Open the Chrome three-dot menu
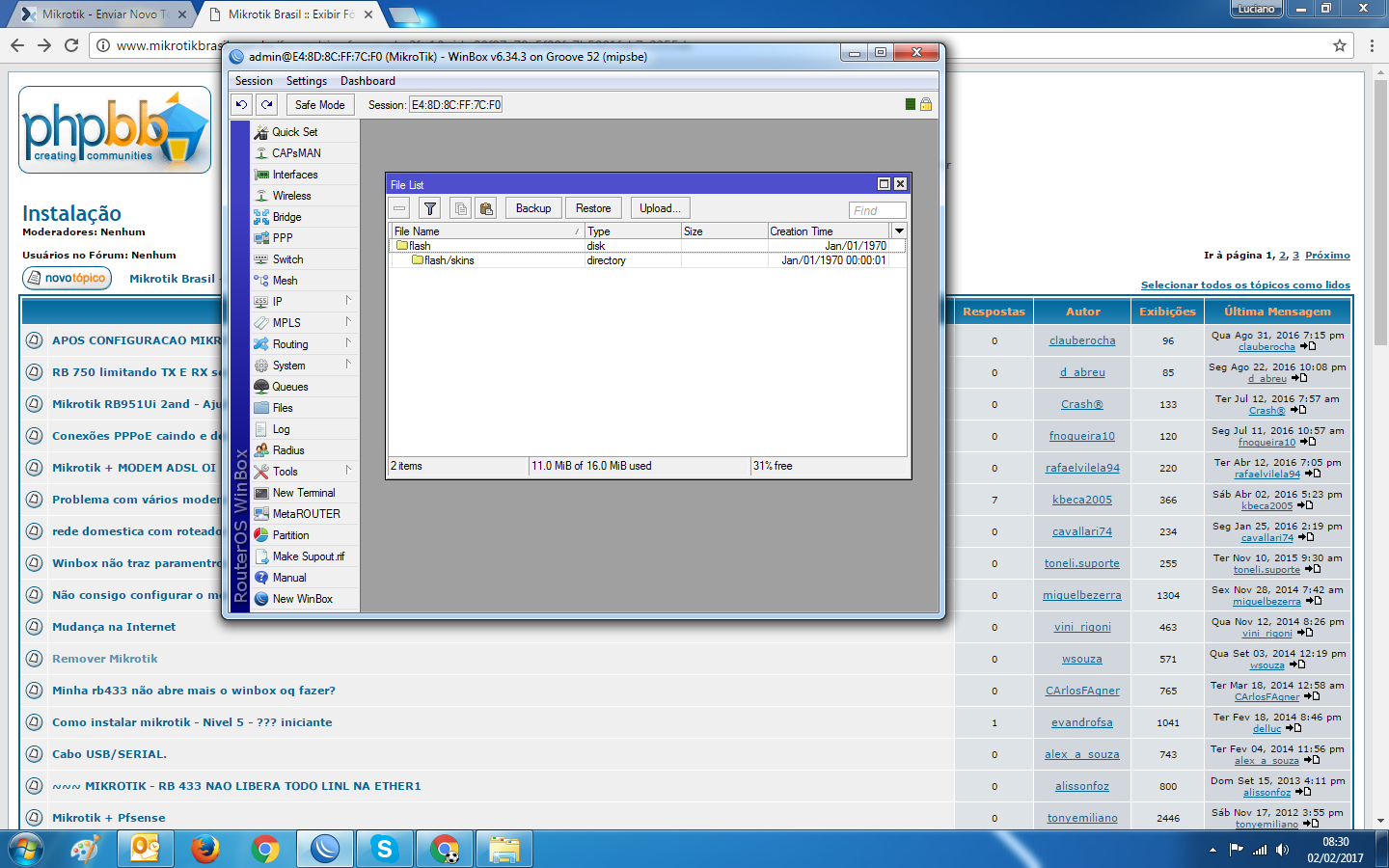 coord(1372,45)
